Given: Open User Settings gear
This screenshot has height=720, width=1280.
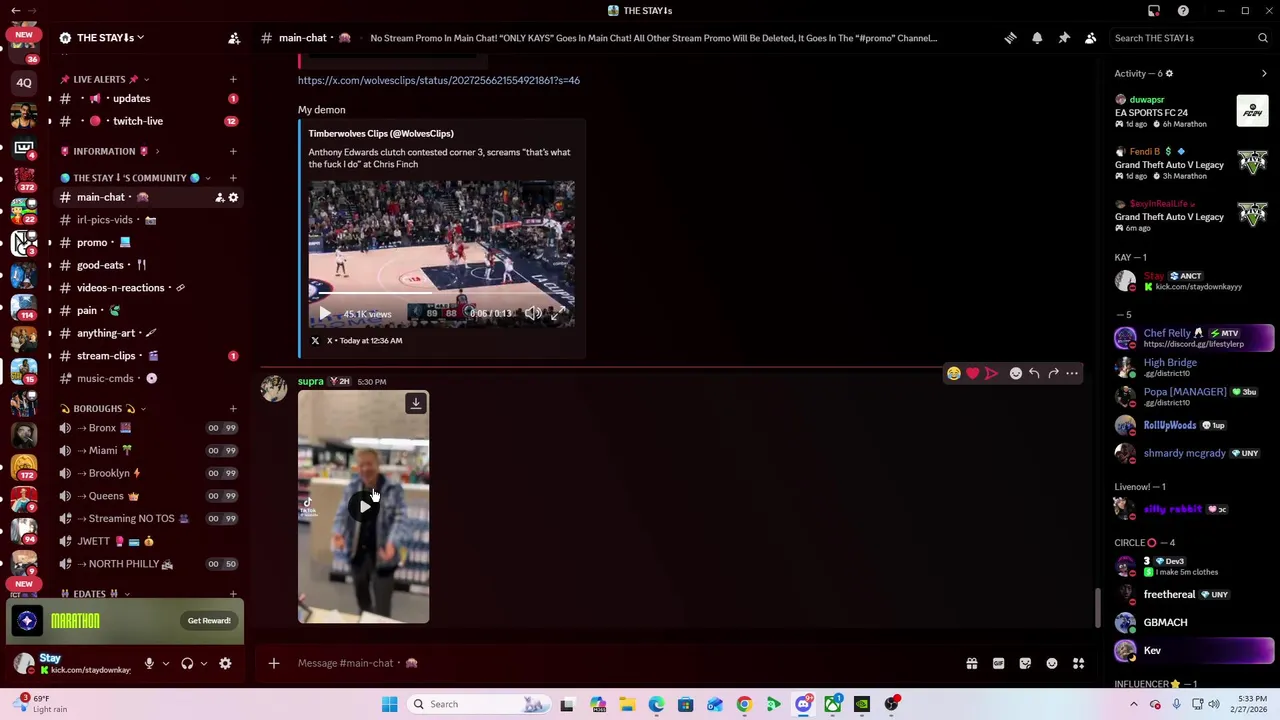Looking at the screenshot, I should coord(225,664).
